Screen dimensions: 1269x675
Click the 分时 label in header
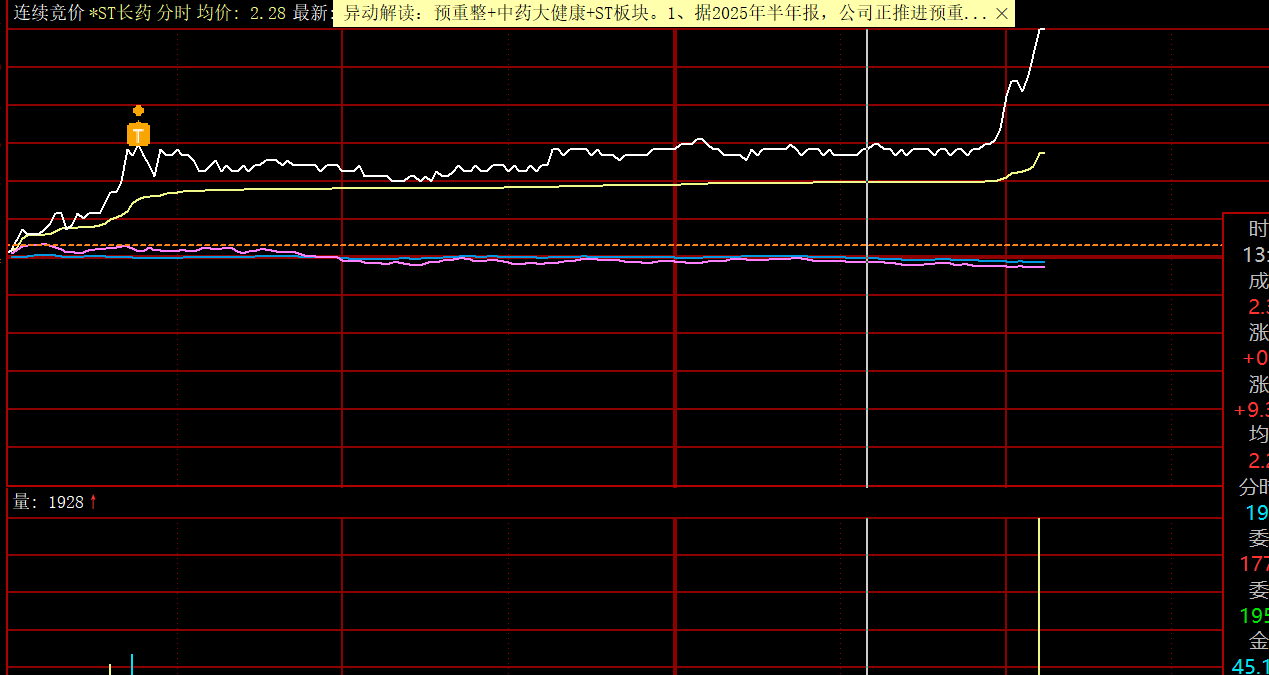tap(174, 13)
